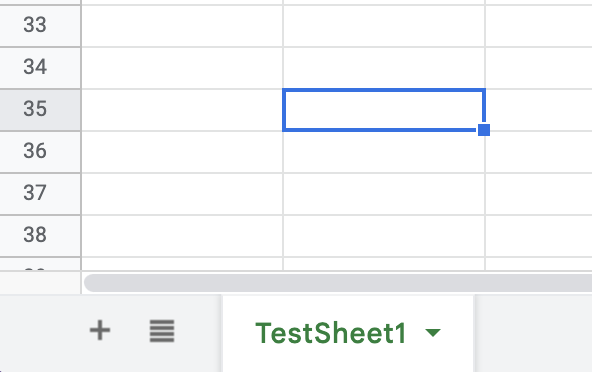Select row 38 via its header
592x372 pixels.
tap(40, 236)
